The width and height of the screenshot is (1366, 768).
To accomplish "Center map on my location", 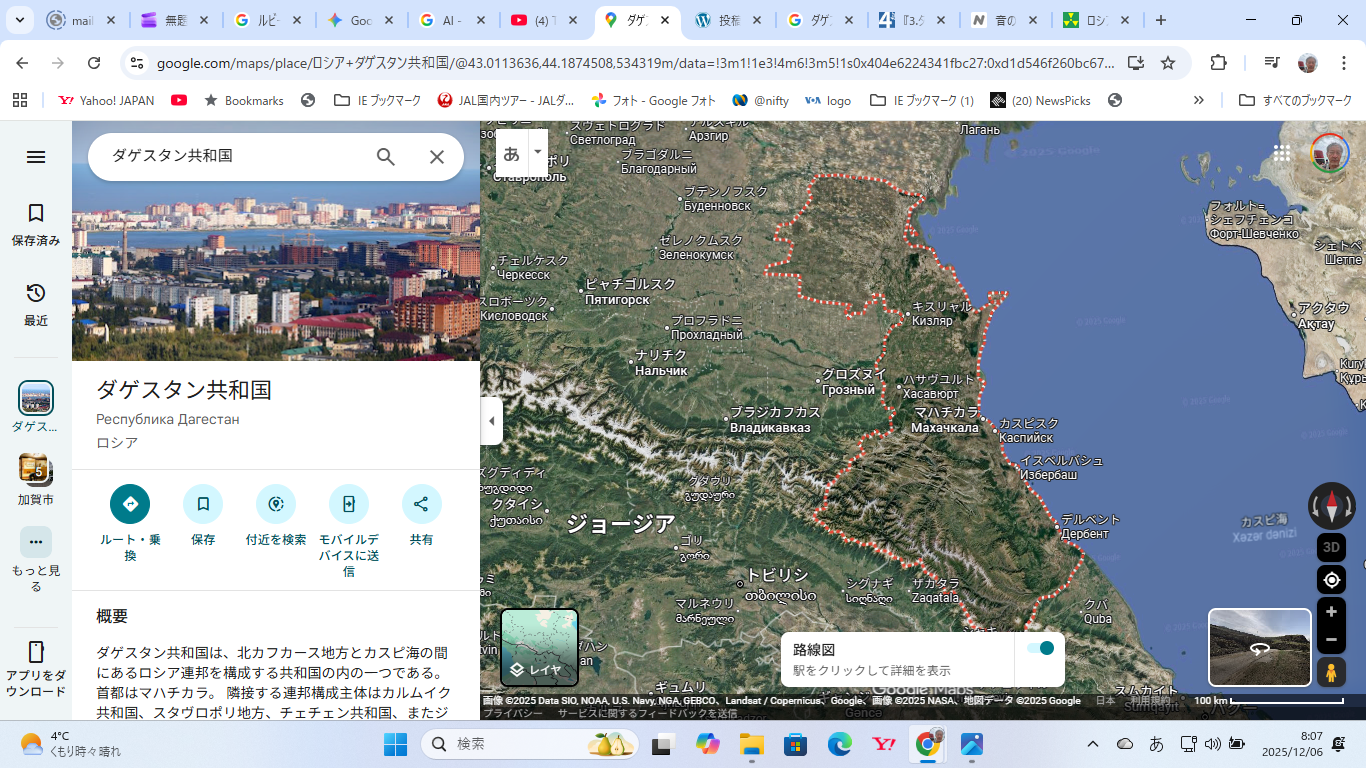I will [1331, 580].
